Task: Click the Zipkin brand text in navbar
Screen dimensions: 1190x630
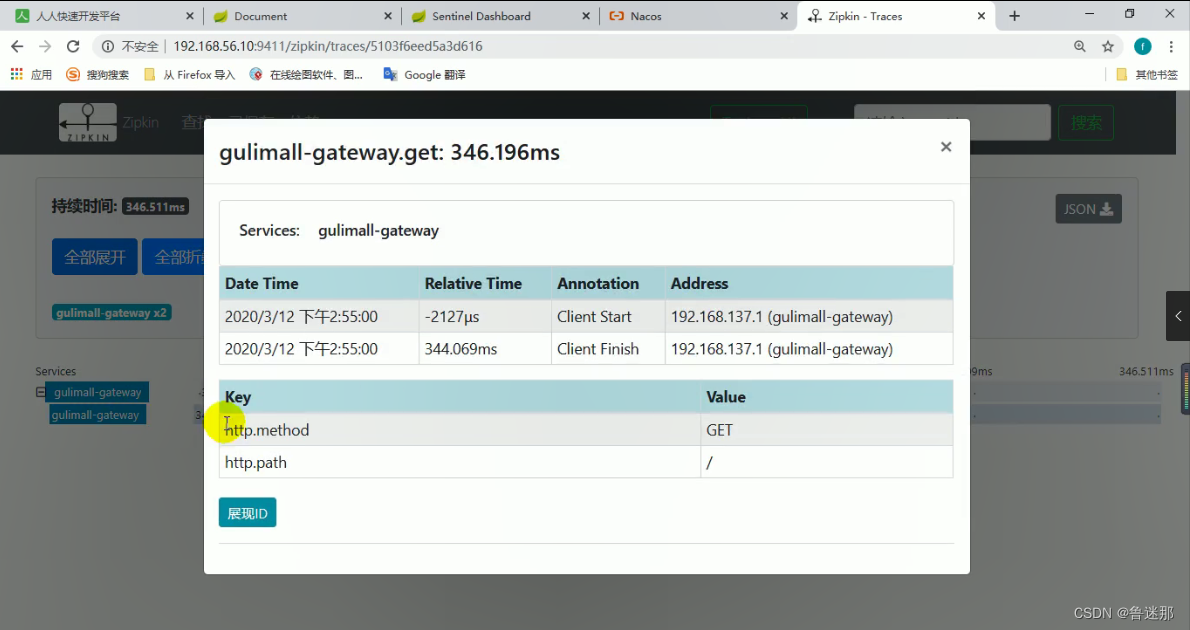Action: tap(140, 122)
